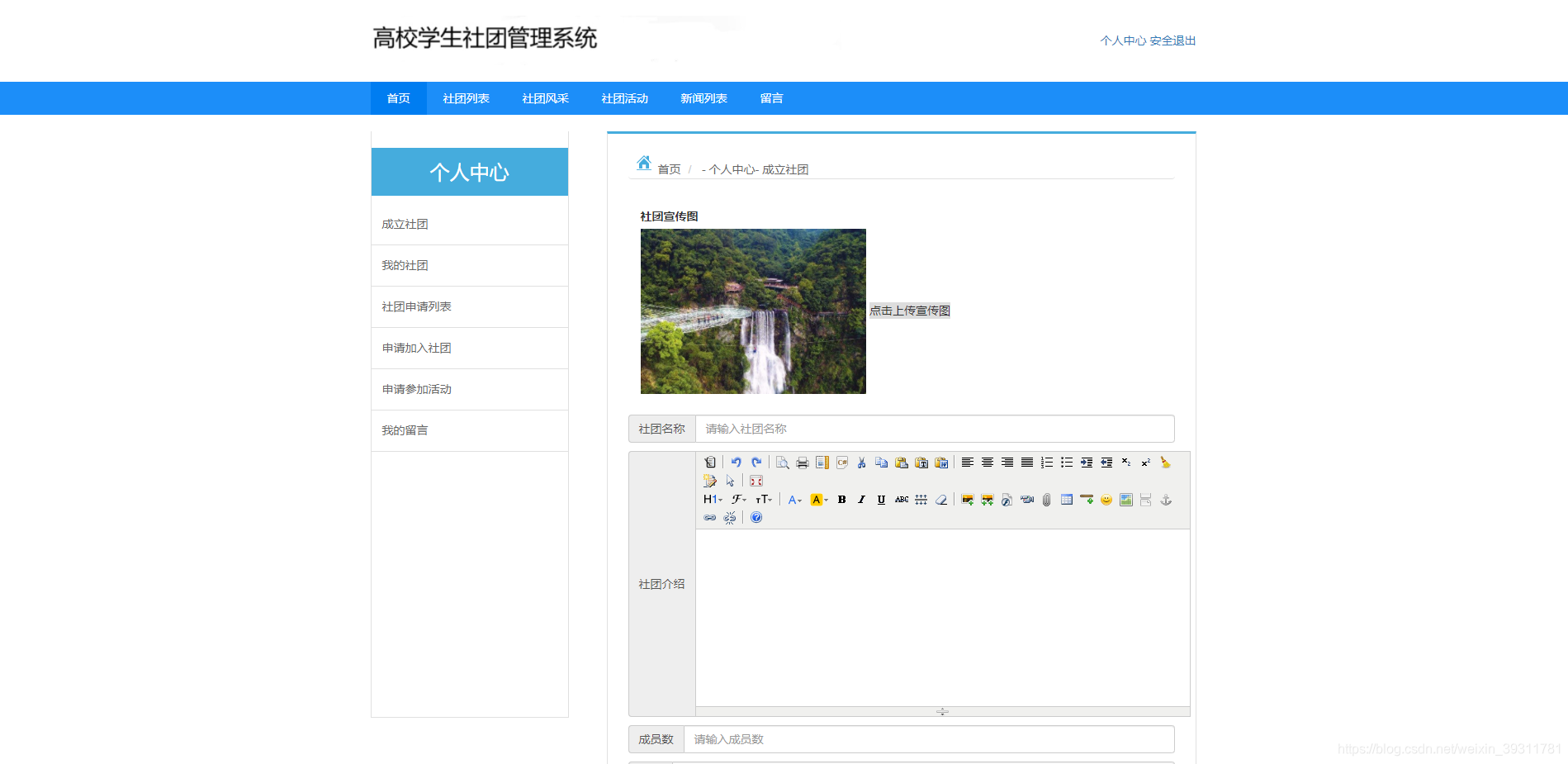Click the 安全退出 logout link
Screen dimensions: 1568x764
tap(1172, 40)
